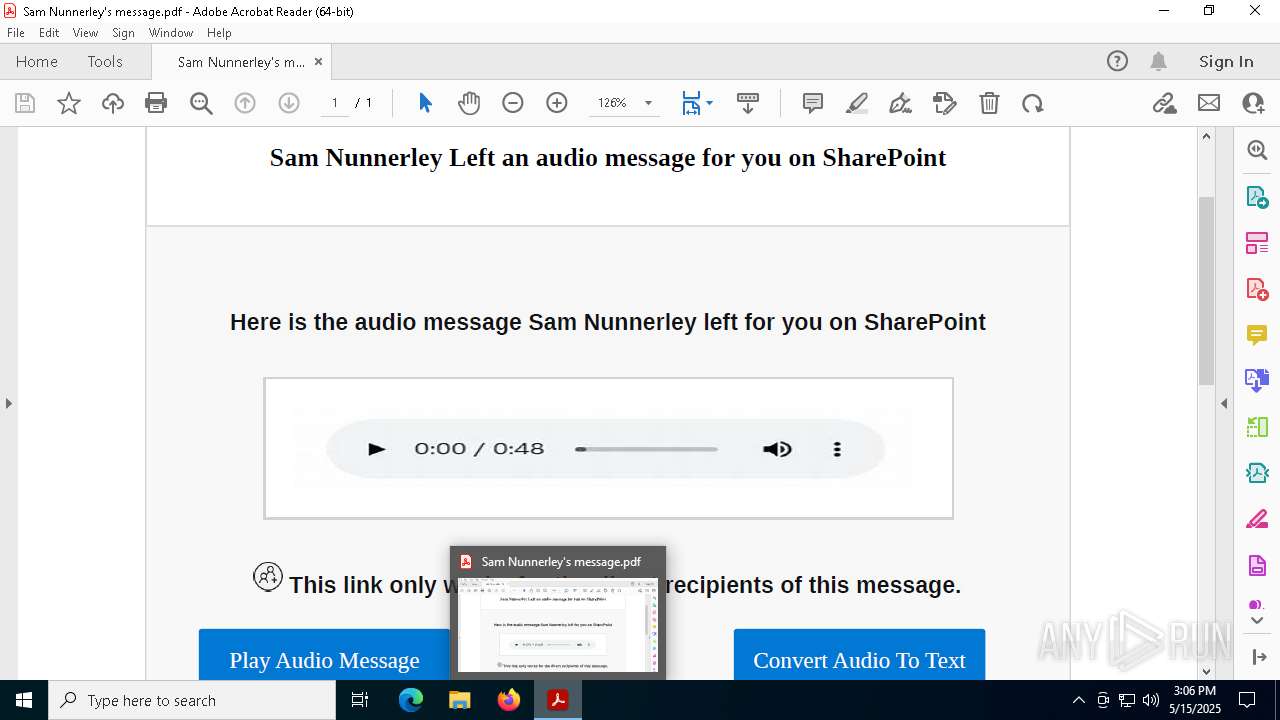The width and height of the screenshot is (1280, 720).
Task: Open the Sign menu
Action: pos(124,33)
